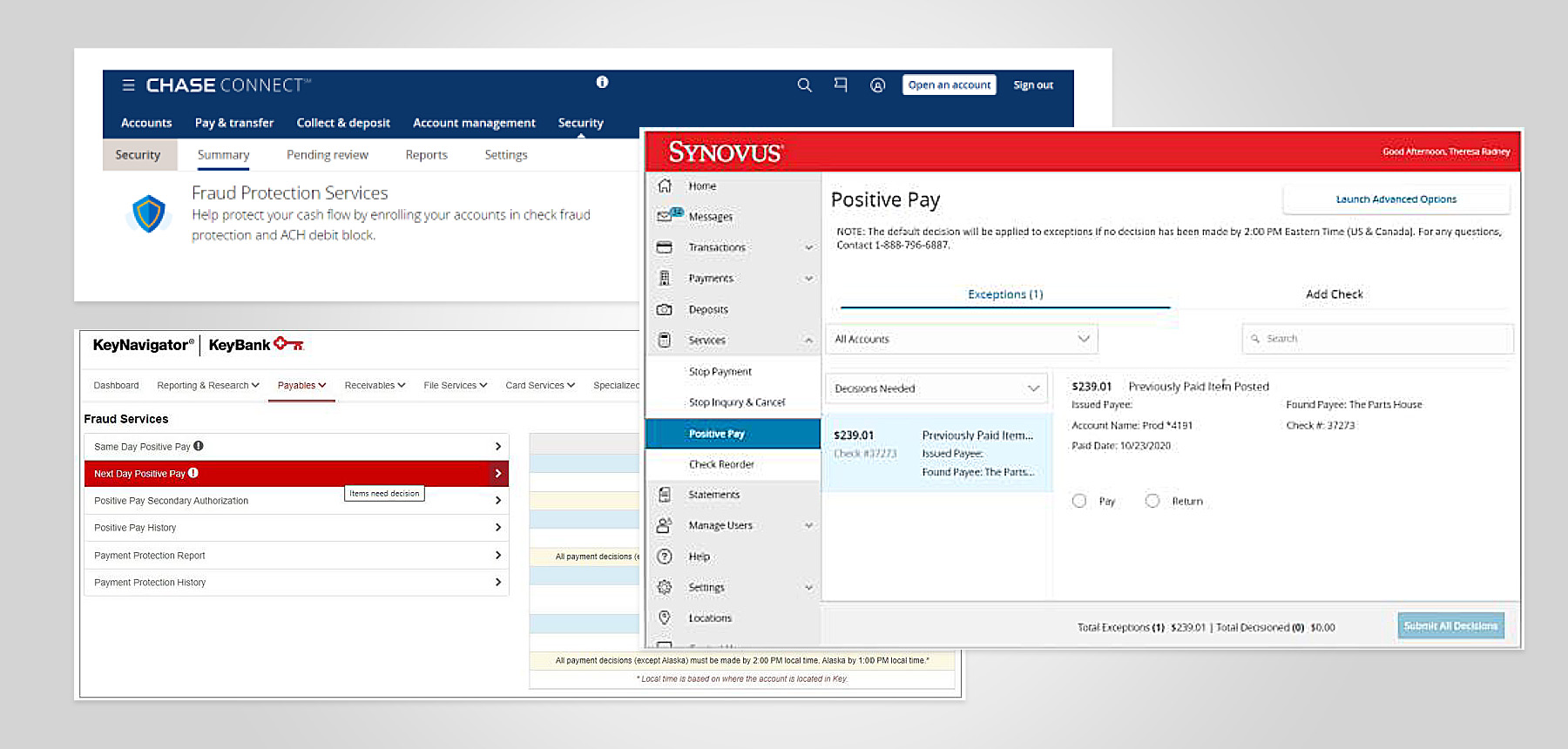Open Synovus Stop Payment link
Viewport: 1568px width, 749px height.
[720, 371]
